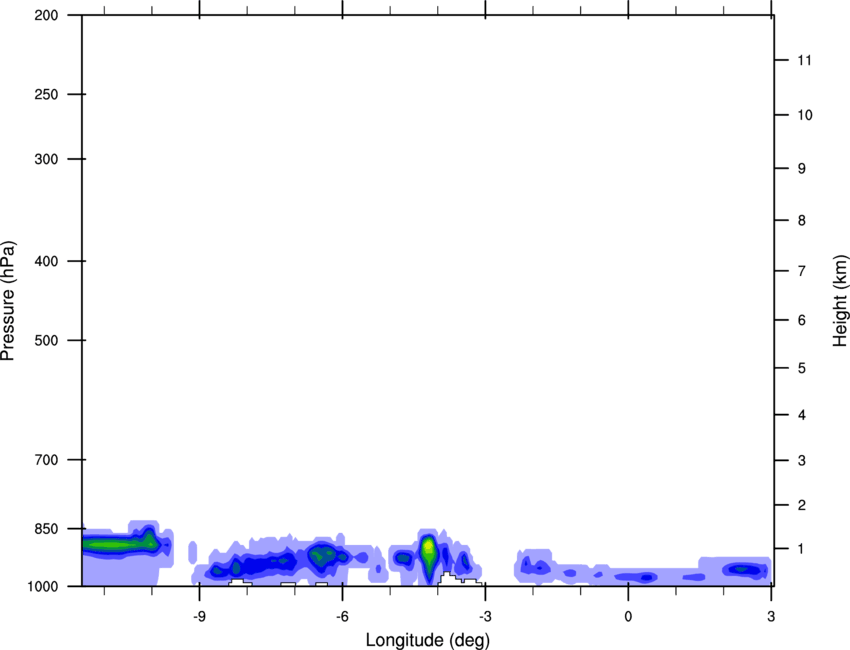
Task: Click the -9 longitude tick label
Action: pyautogui.click(x=199, y=617)
